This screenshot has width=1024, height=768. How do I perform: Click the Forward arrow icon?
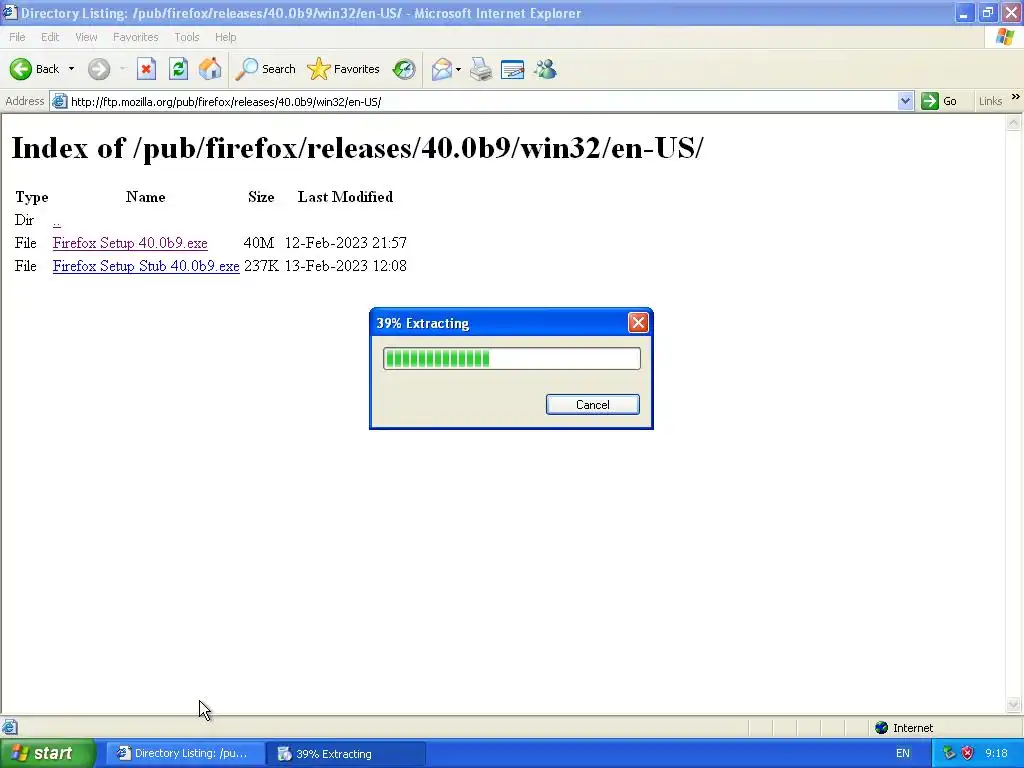coord(99,69)
